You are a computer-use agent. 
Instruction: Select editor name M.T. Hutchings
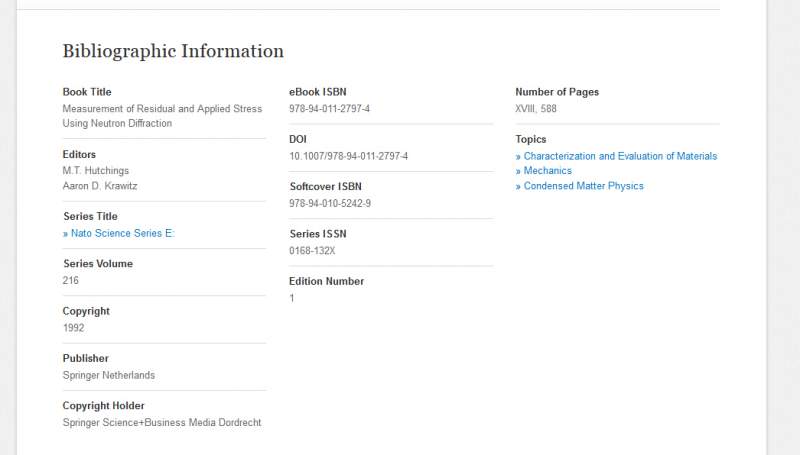(96, 171)
